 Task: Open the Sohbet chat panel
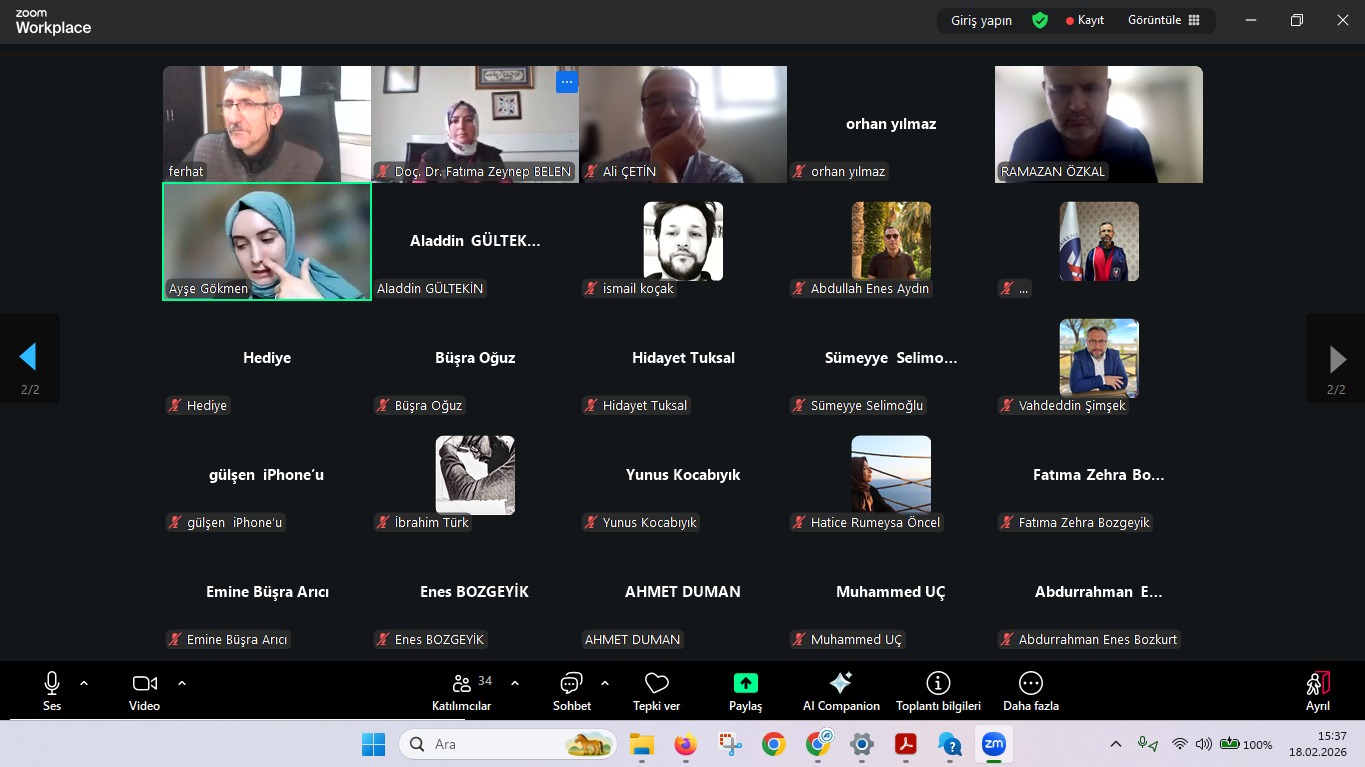click(571, 691)
